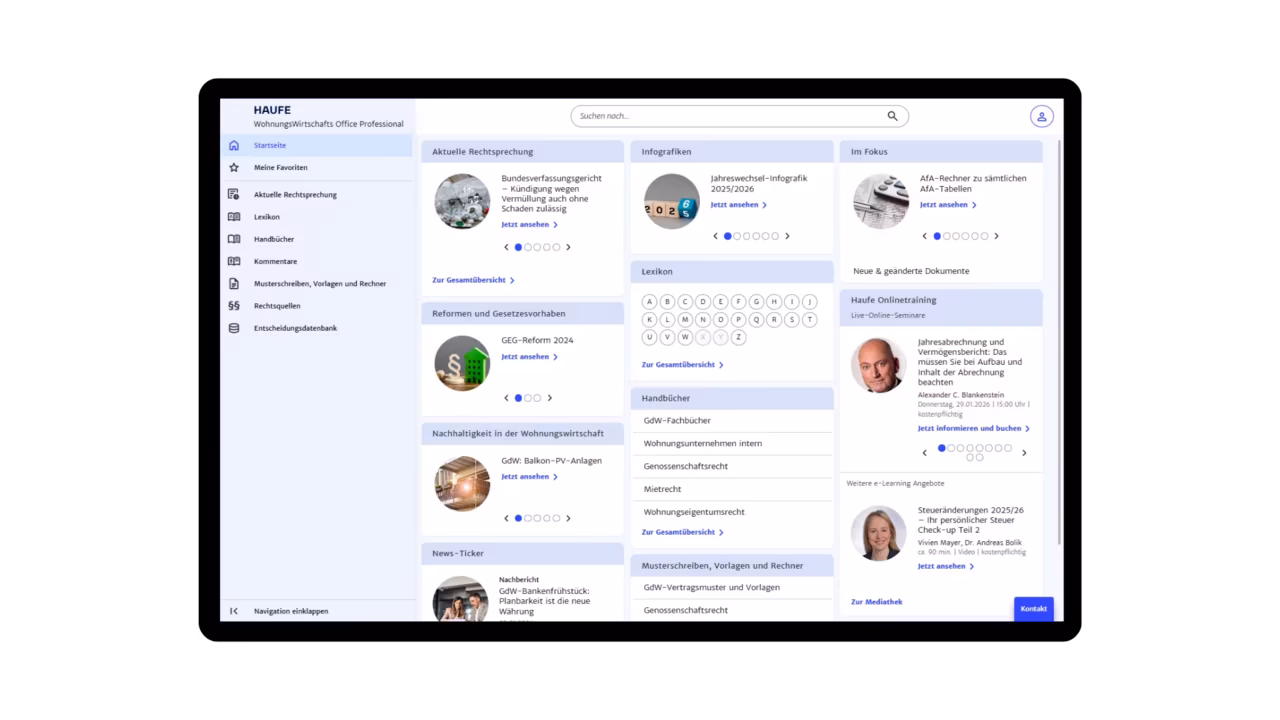Go to next slide in Im Fokus carousel
1280x720 pixels.
pos(996,236)
